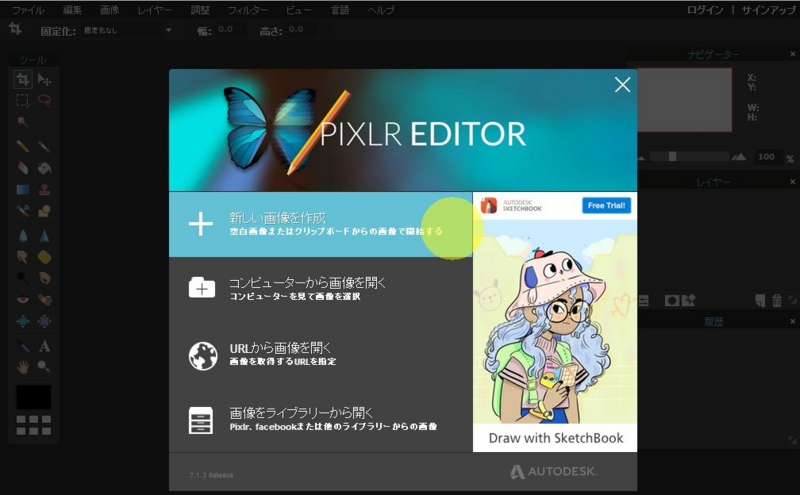800x495 pixels.
Task: Select the Red Eye Reduction tool
Action: tap(22, 300)
